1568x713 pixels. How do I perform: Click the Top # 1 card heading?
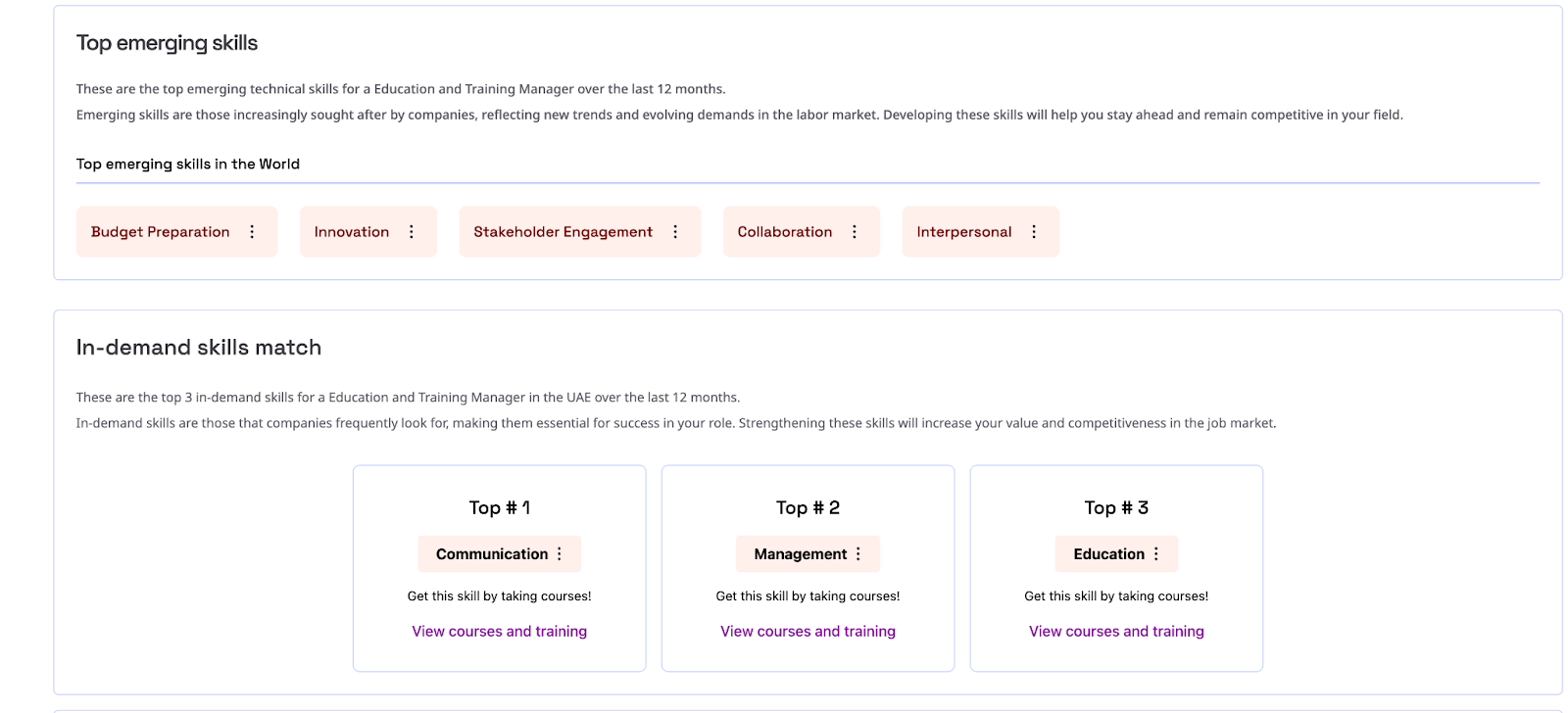(x=499, y=507)
